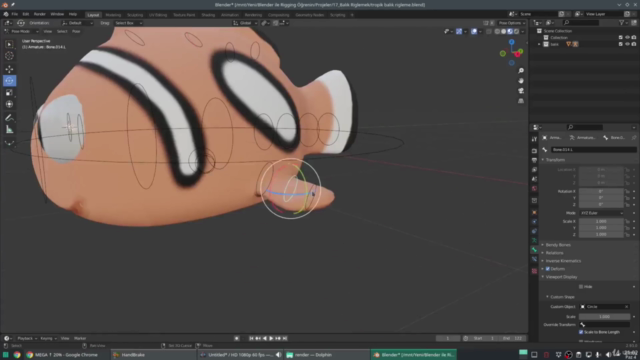Toggle Scale to Bone Length checkbox
The image size is (640, 360).
(581, 332)
